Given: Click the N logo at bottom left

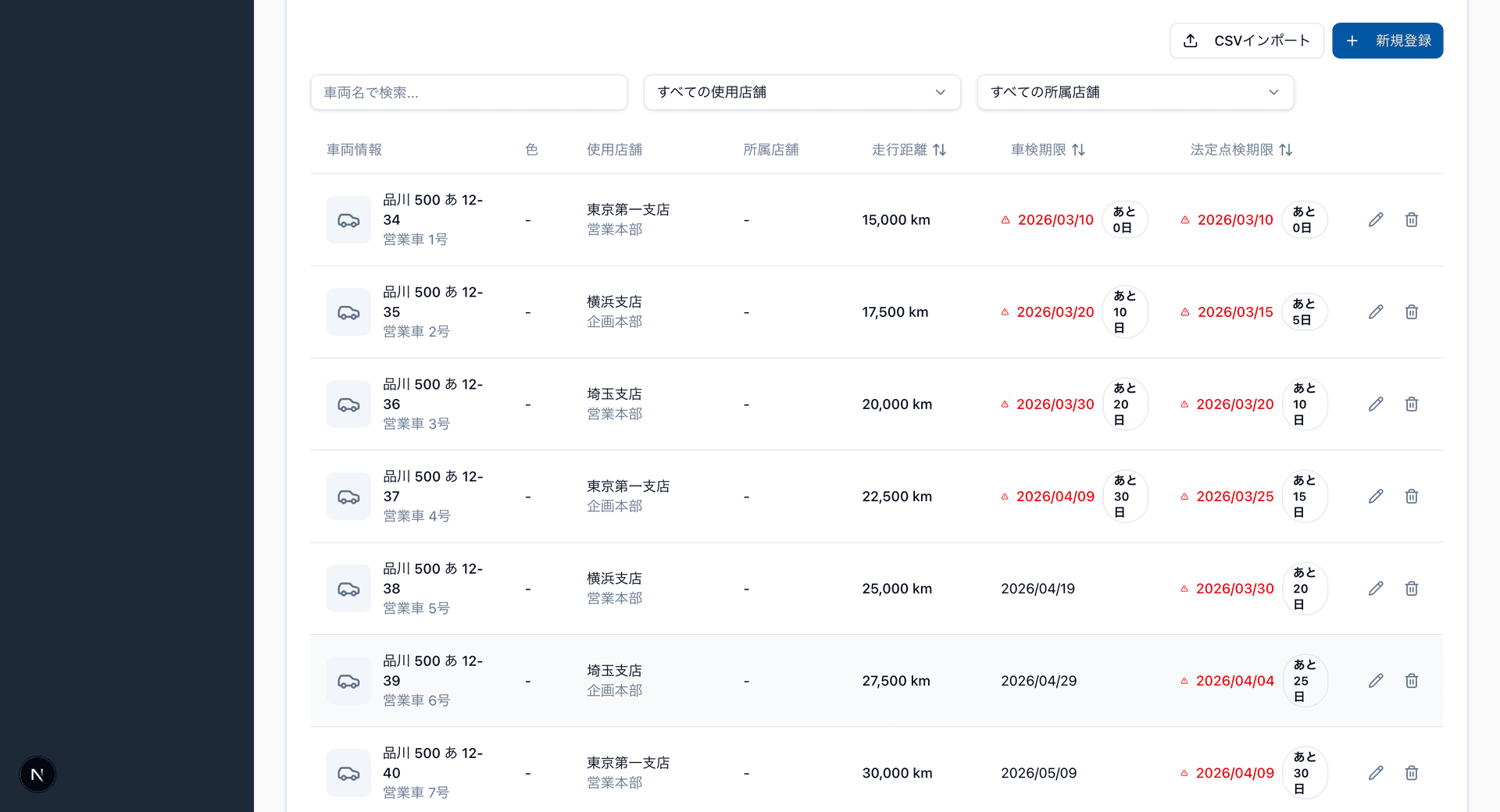Looking at the screenshot, I should point(37,774).
